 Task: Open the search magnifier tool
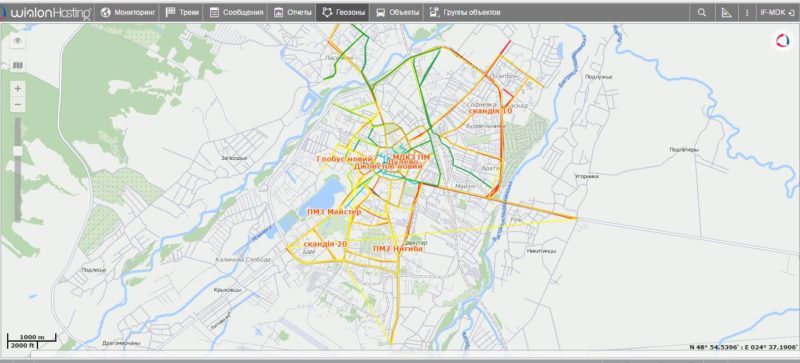pos(702,13)
